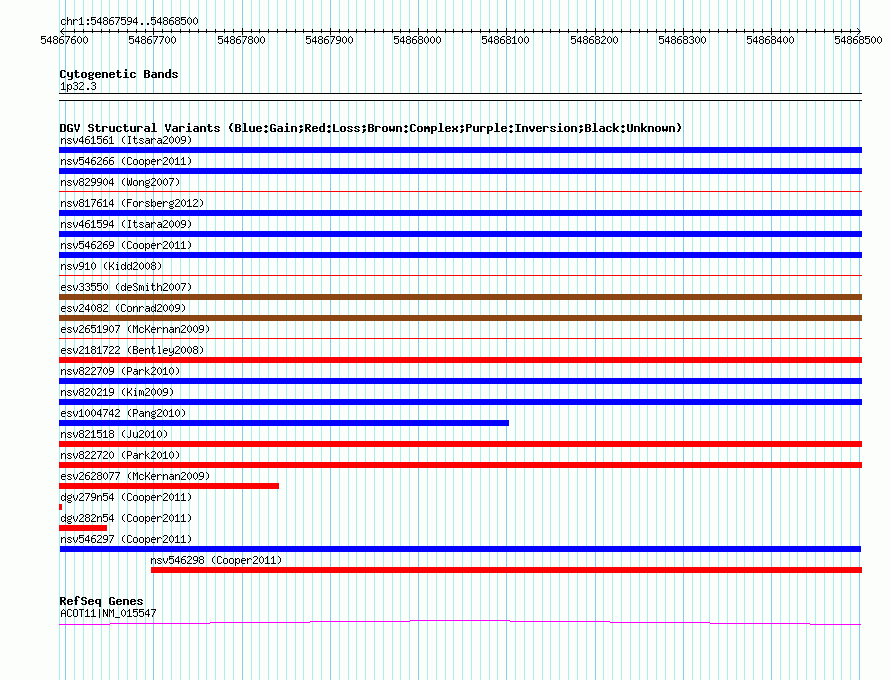Select the blue bar under nsv461594
890x680 pixels.
coord(460,234)
